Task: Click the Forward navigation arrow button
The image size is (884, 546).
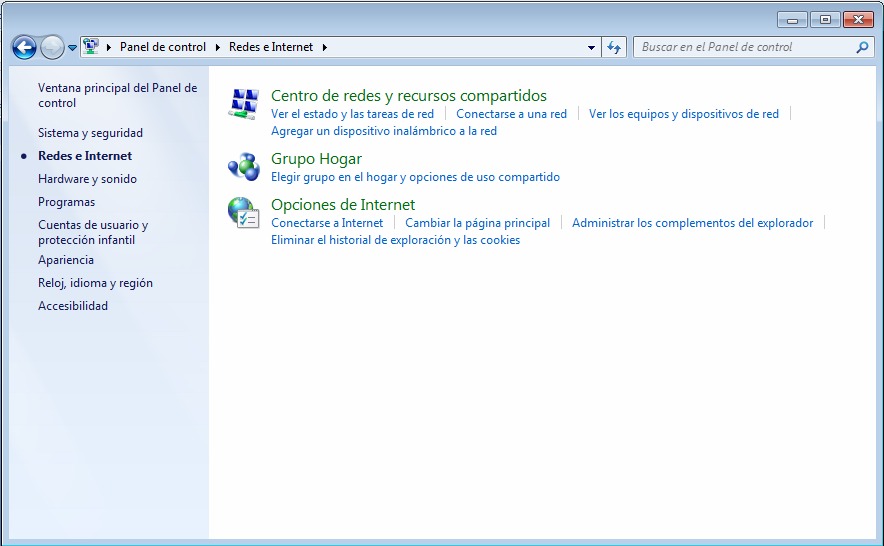Action: pos(52,47)
